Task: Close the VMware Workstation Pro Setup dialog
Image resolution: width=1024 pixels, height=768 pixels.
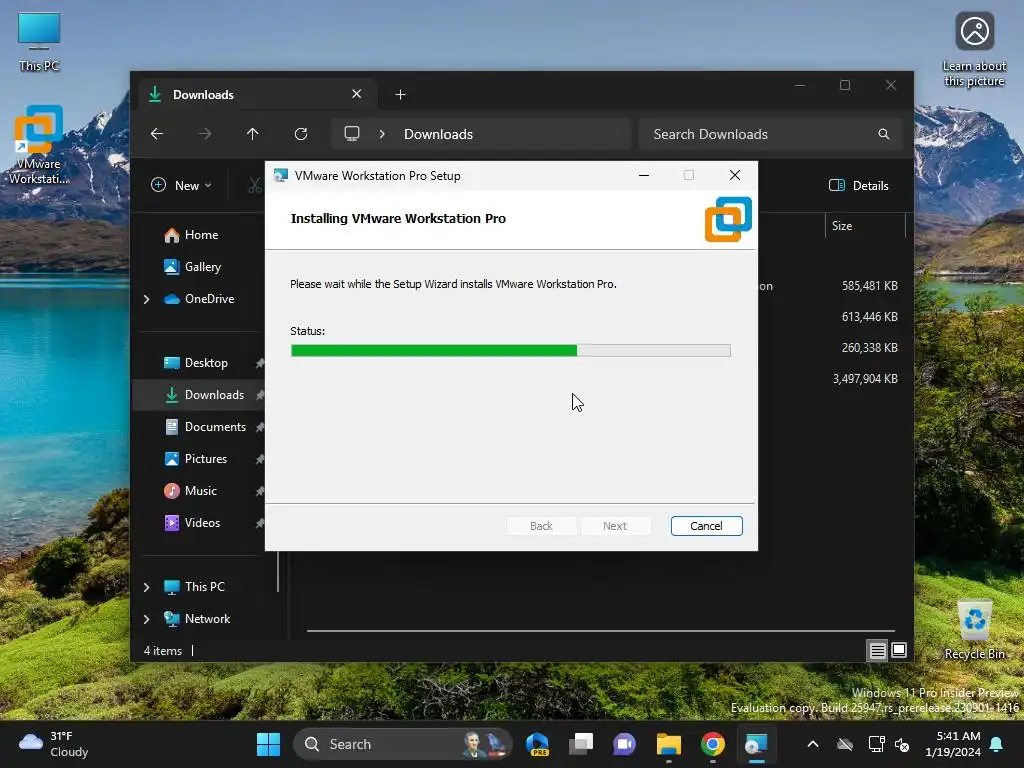Action: 735,176
